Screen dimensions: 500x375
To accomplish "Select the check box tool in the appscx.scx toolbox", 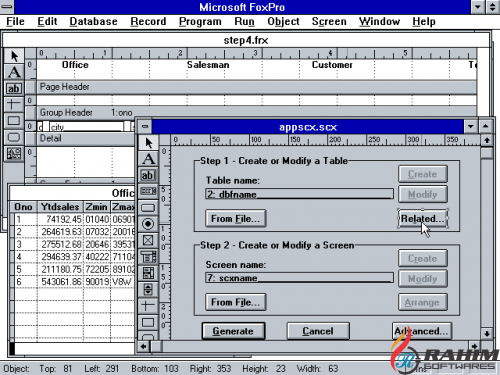I will 148,240.
